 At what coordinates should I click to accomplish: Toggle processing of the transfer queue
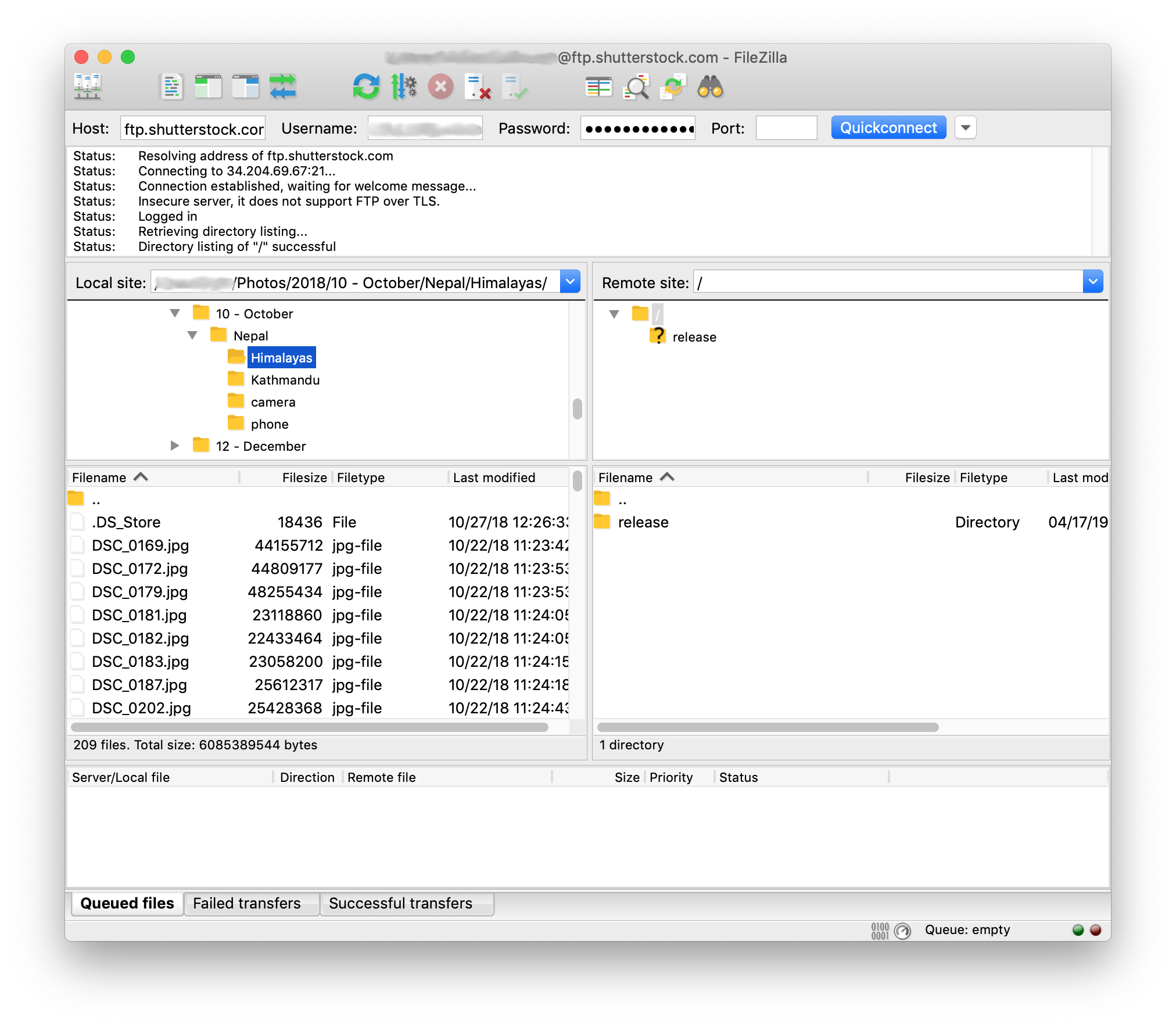(404, 87)
